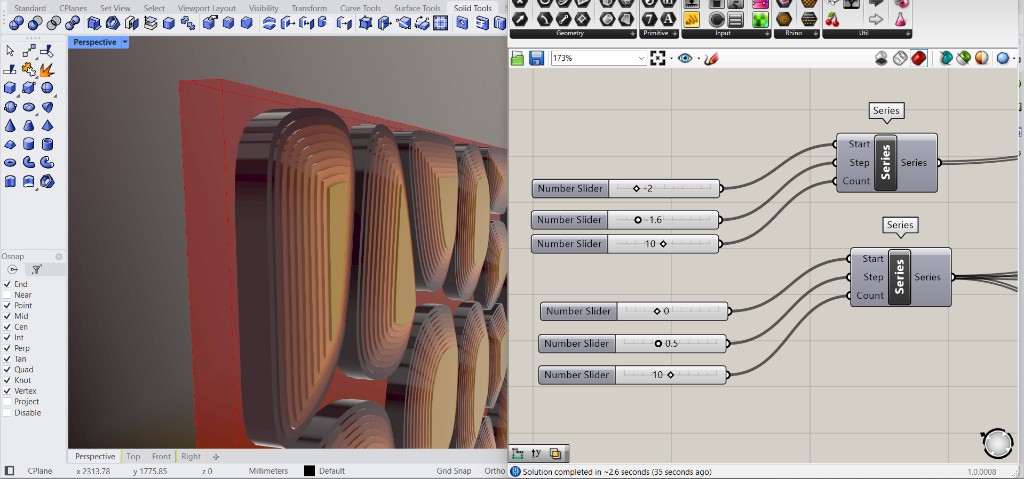Screen dimensions: 1024x479
Task: Toggle Grid Snap in status bar
Action: (454, 471)
